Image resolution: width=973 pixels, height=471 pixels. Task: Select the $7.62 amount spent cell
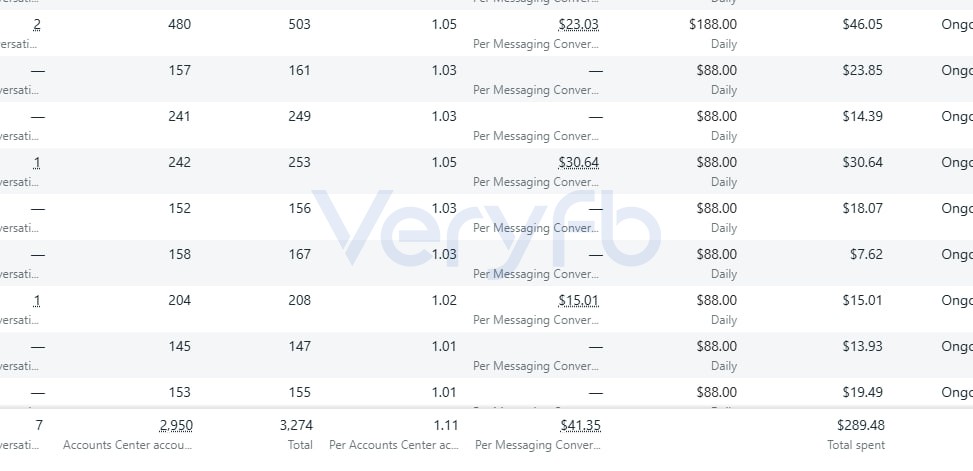[866, 254]
